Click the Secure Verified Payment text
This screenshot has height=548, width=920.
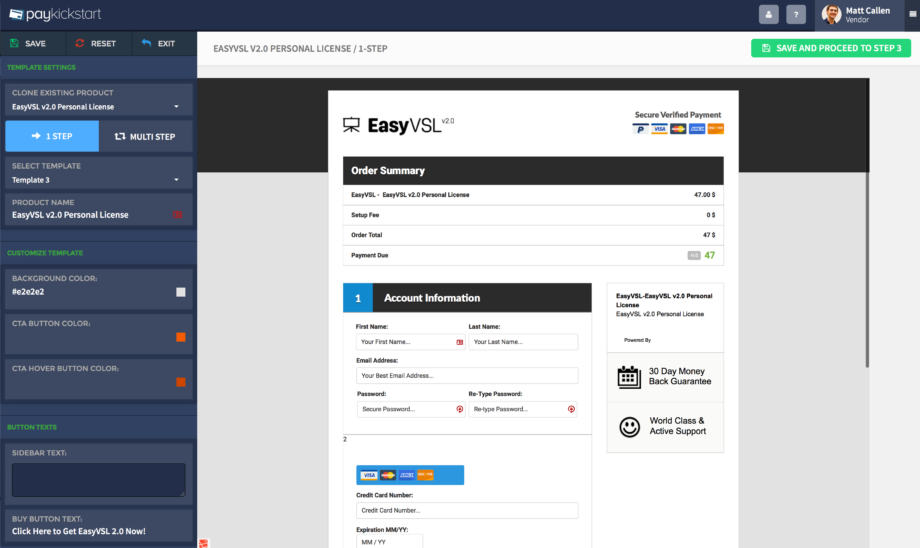(x=678, y=115)
